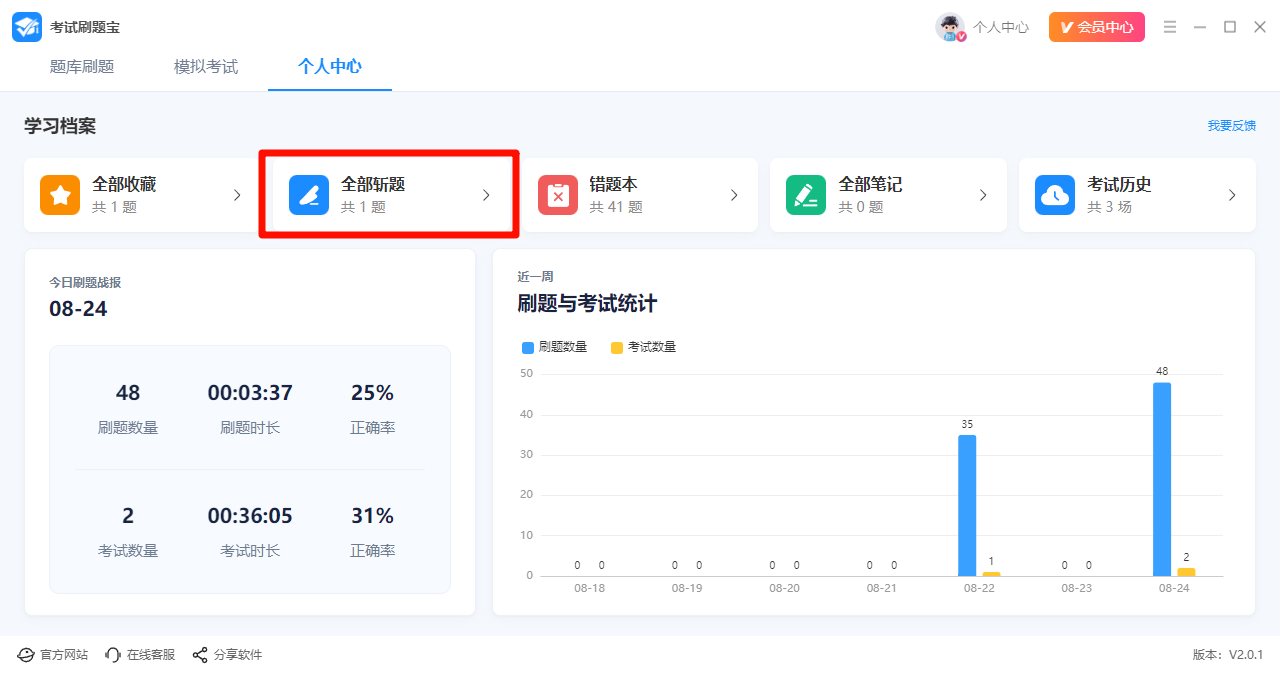Open the 官方网站 link text

(x=64, y=655)
